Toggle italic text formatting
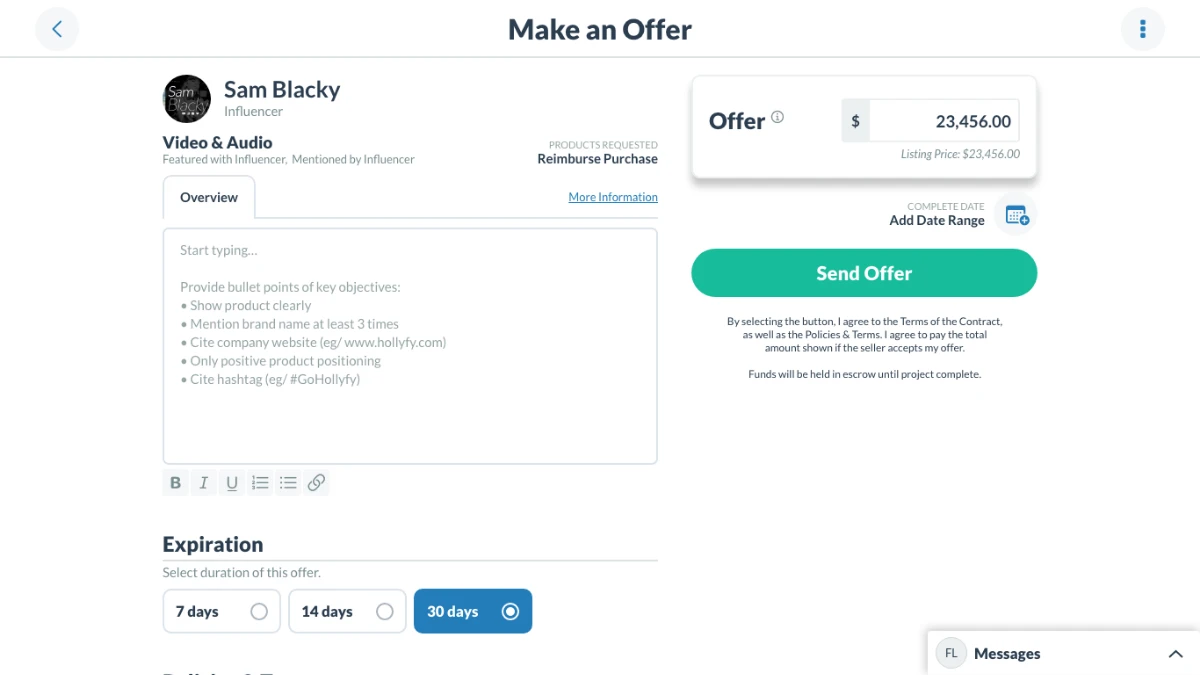1200x675 pixels. [x=203, y=483]
